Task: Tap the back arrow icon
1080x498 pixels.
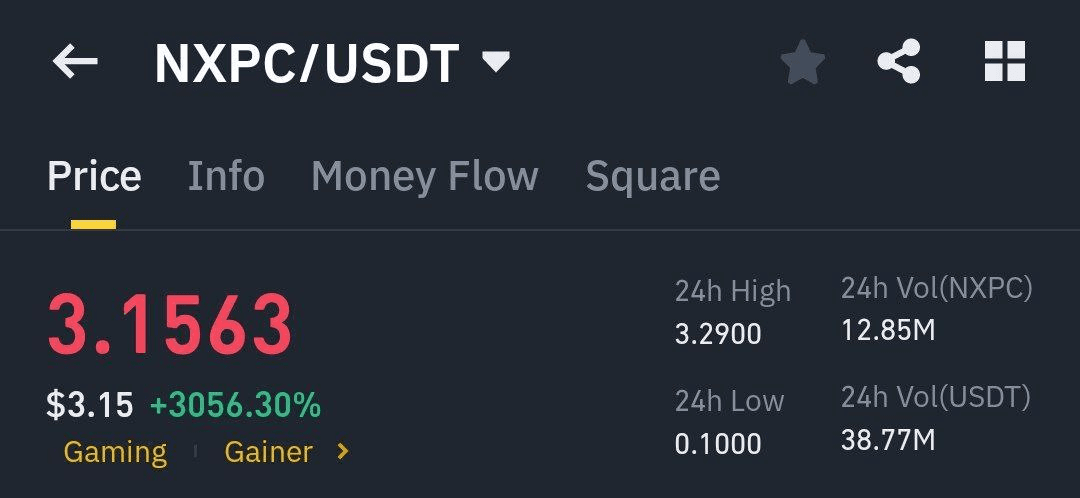Action: coord(75,63)
